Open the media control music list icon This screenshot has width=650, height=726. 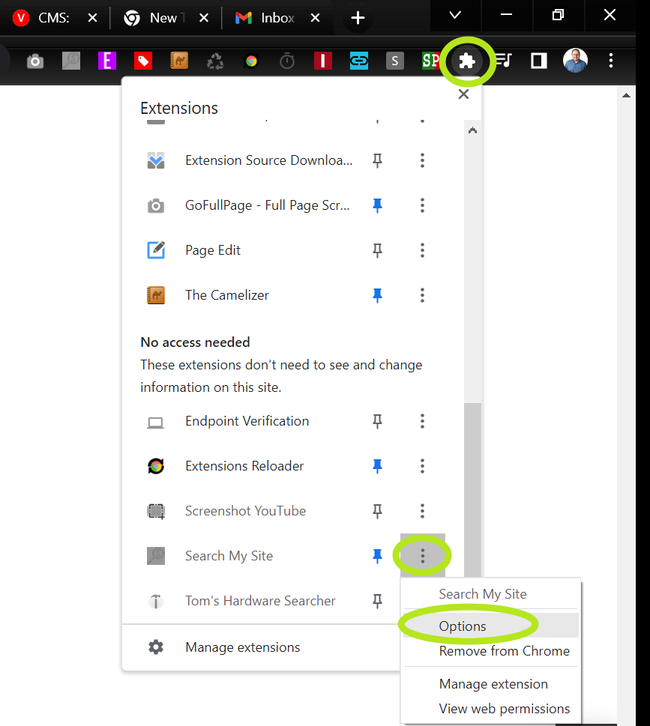503,61
